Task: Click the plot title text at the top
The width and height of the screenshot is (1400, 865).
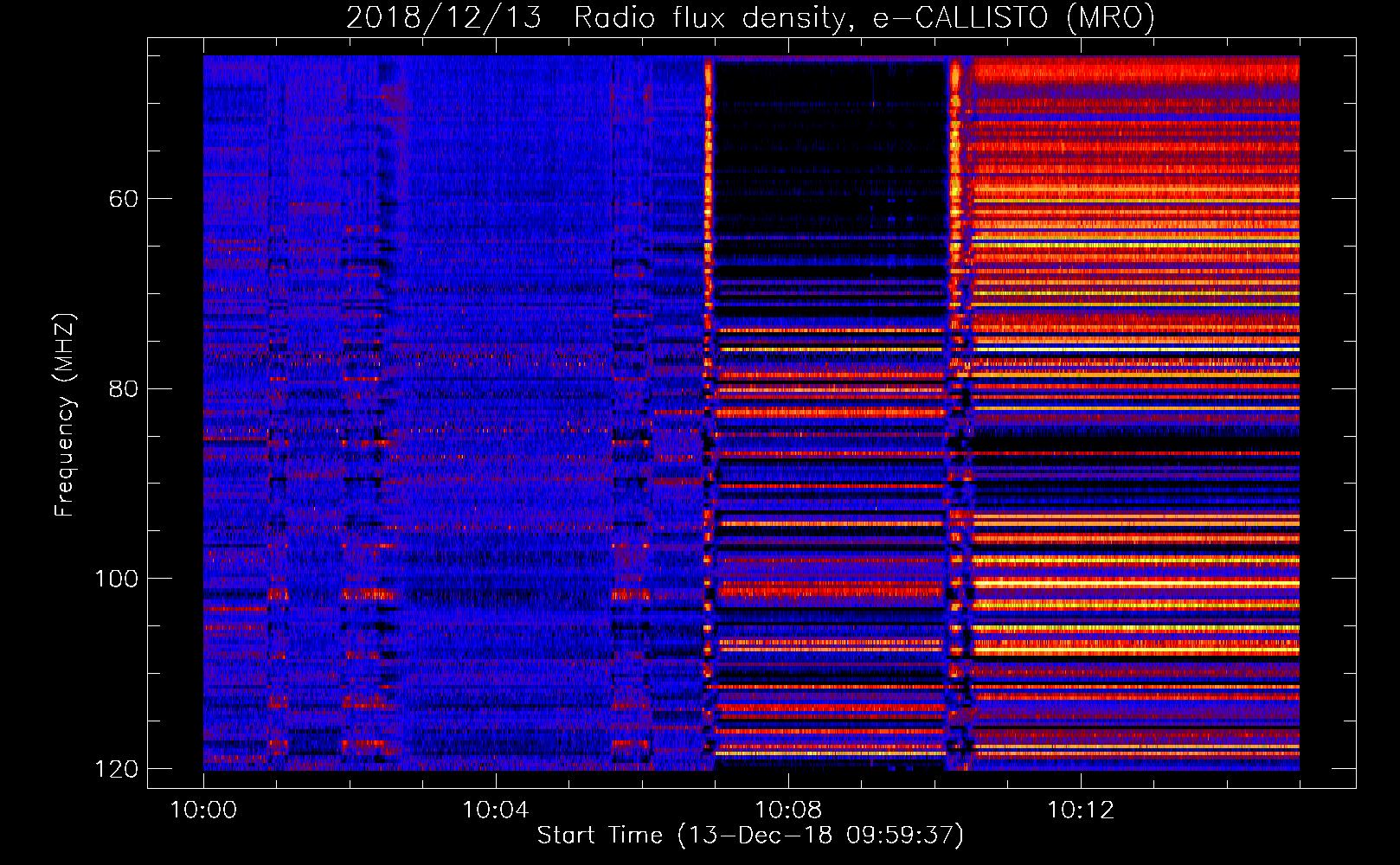Action: point(750,18)
